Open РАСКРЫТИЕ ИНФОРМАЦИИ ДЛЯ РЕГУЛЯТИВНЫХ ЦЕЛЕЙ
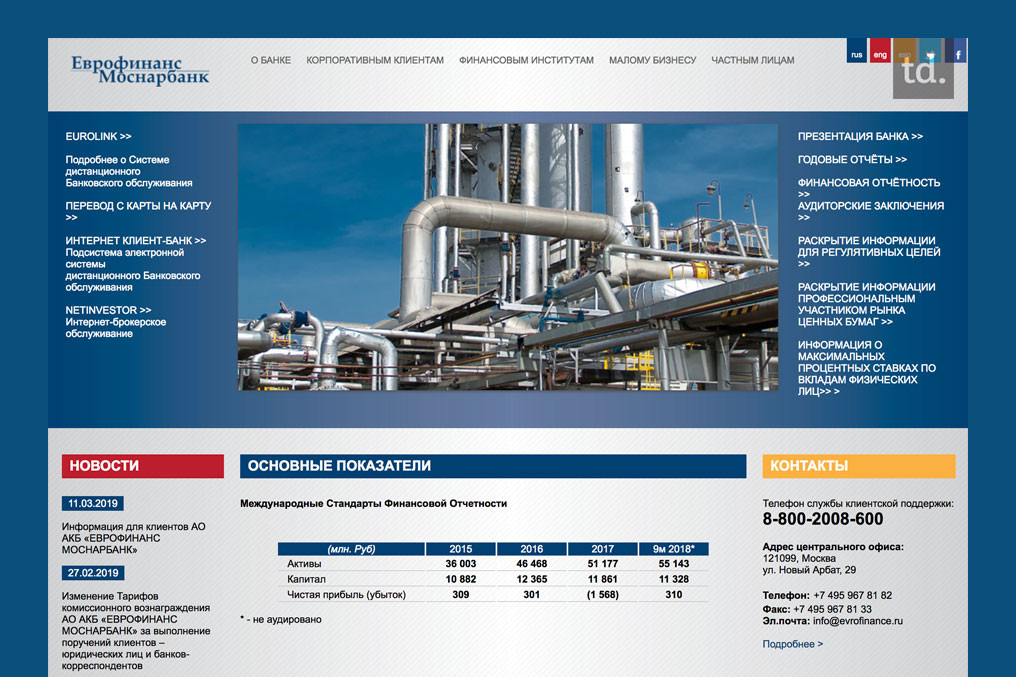This screenshot has height=677, width=1016. (x=868, y=252)
